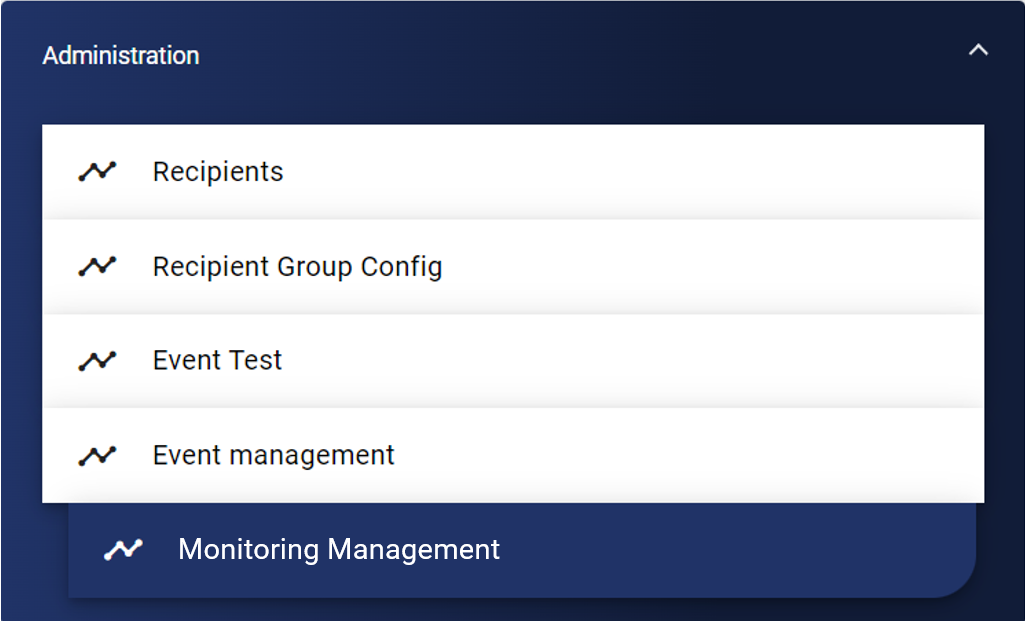Image resolution: width=1025 pixels, height=621 pixels.
Task: Go to Event Test
Action: (x=512, y=361)
